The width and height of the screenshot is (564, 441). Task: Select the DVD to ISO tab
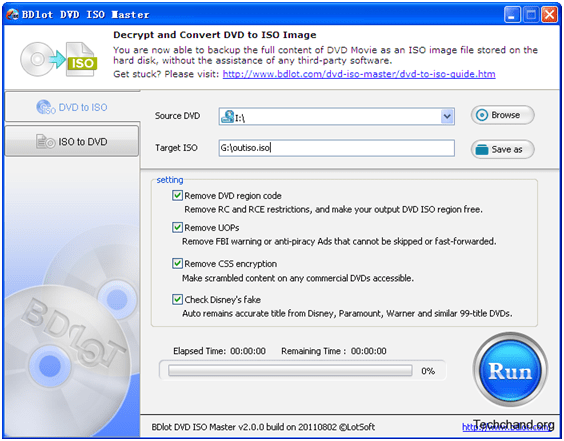coord(72,107)
